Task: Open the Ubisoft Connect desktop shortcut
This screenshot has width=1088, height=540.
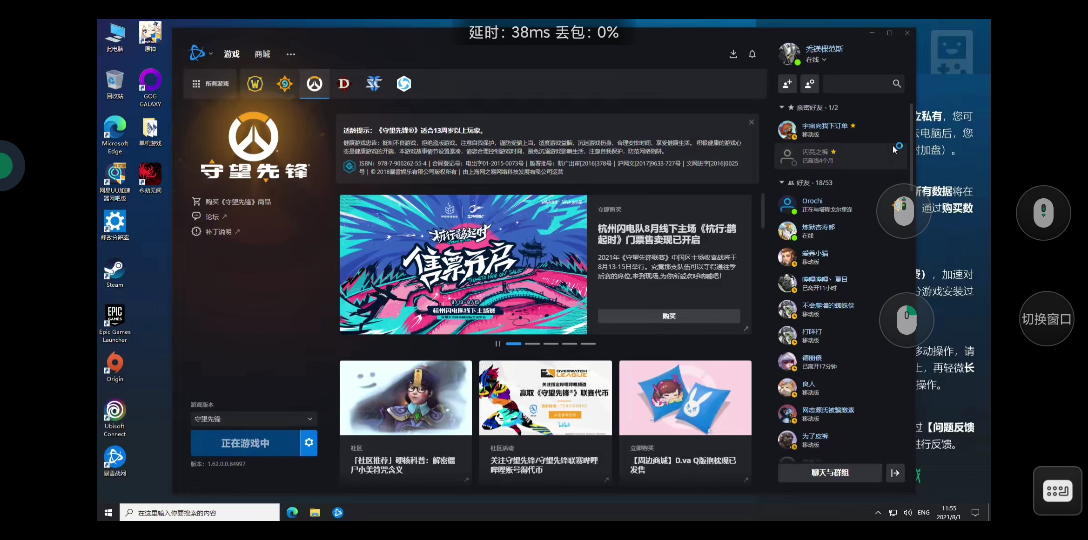Action: (114, 419)
